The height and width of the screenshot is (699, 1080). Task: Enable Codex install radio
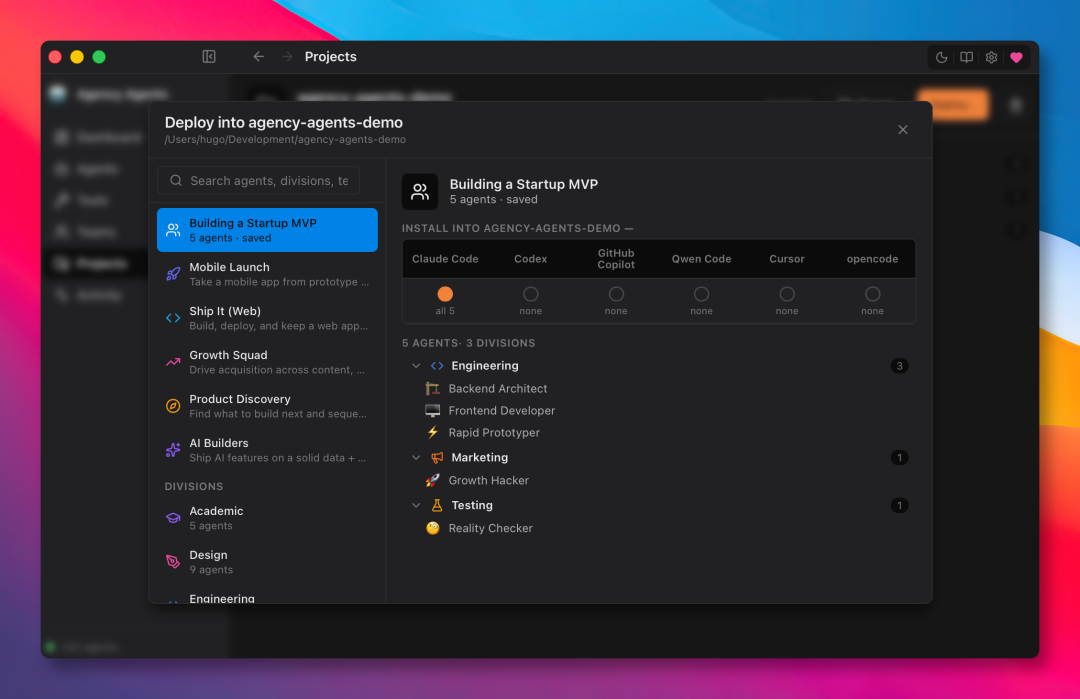pos(530,294)
